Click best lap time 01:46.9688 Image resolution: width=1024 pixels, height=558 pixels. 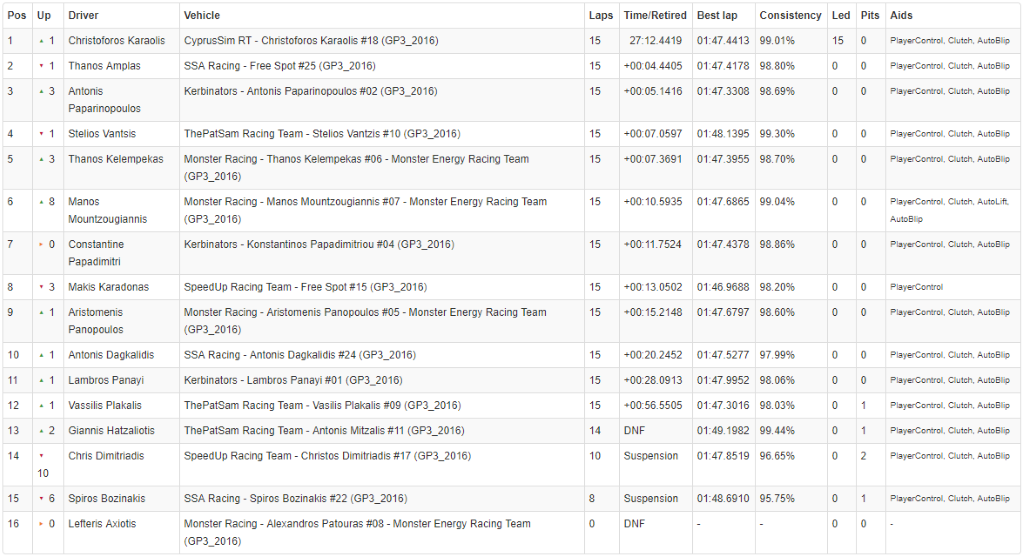[x=723, y=287]
